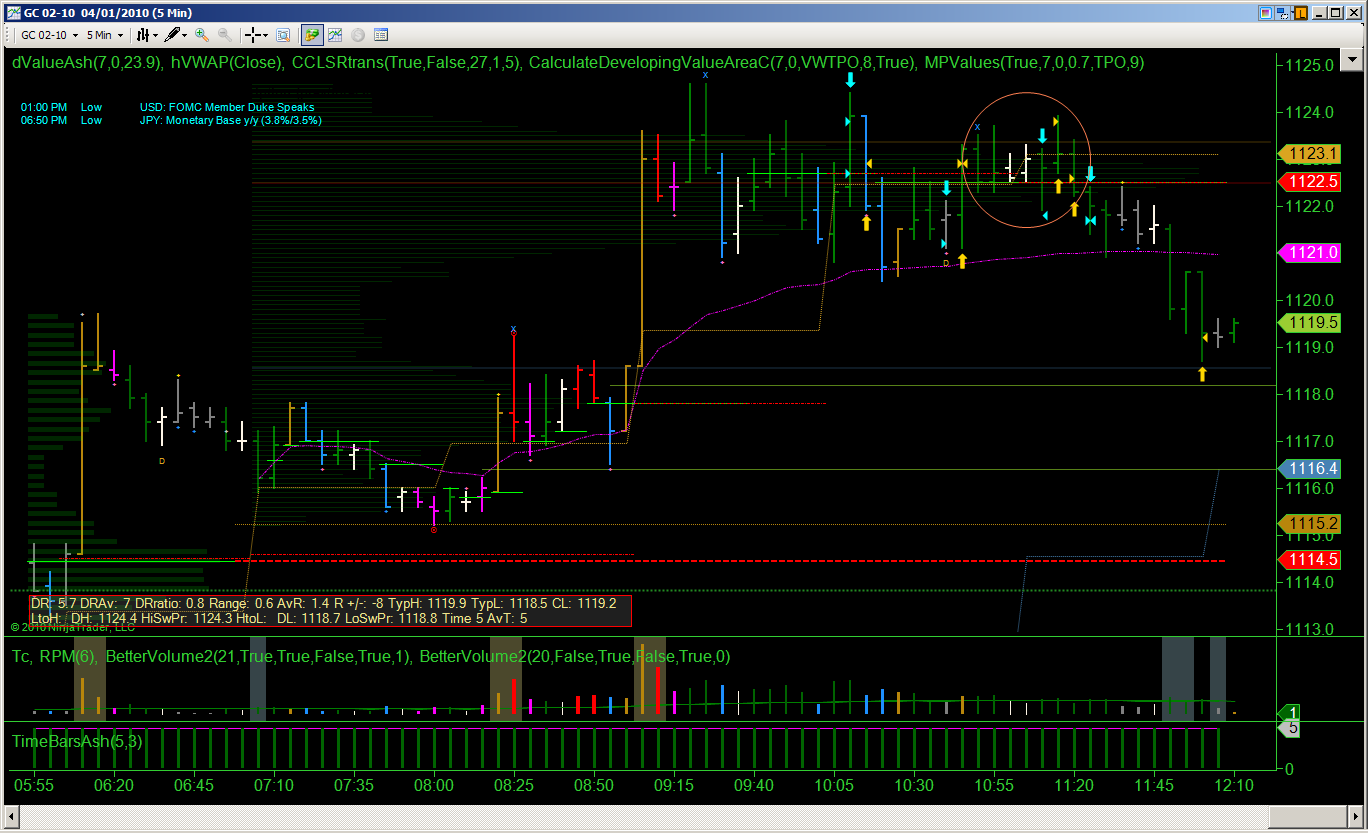1368x833 pixels.
Task: Close the GC 02-10 chart window
Action: click(x=1352, y=13)
